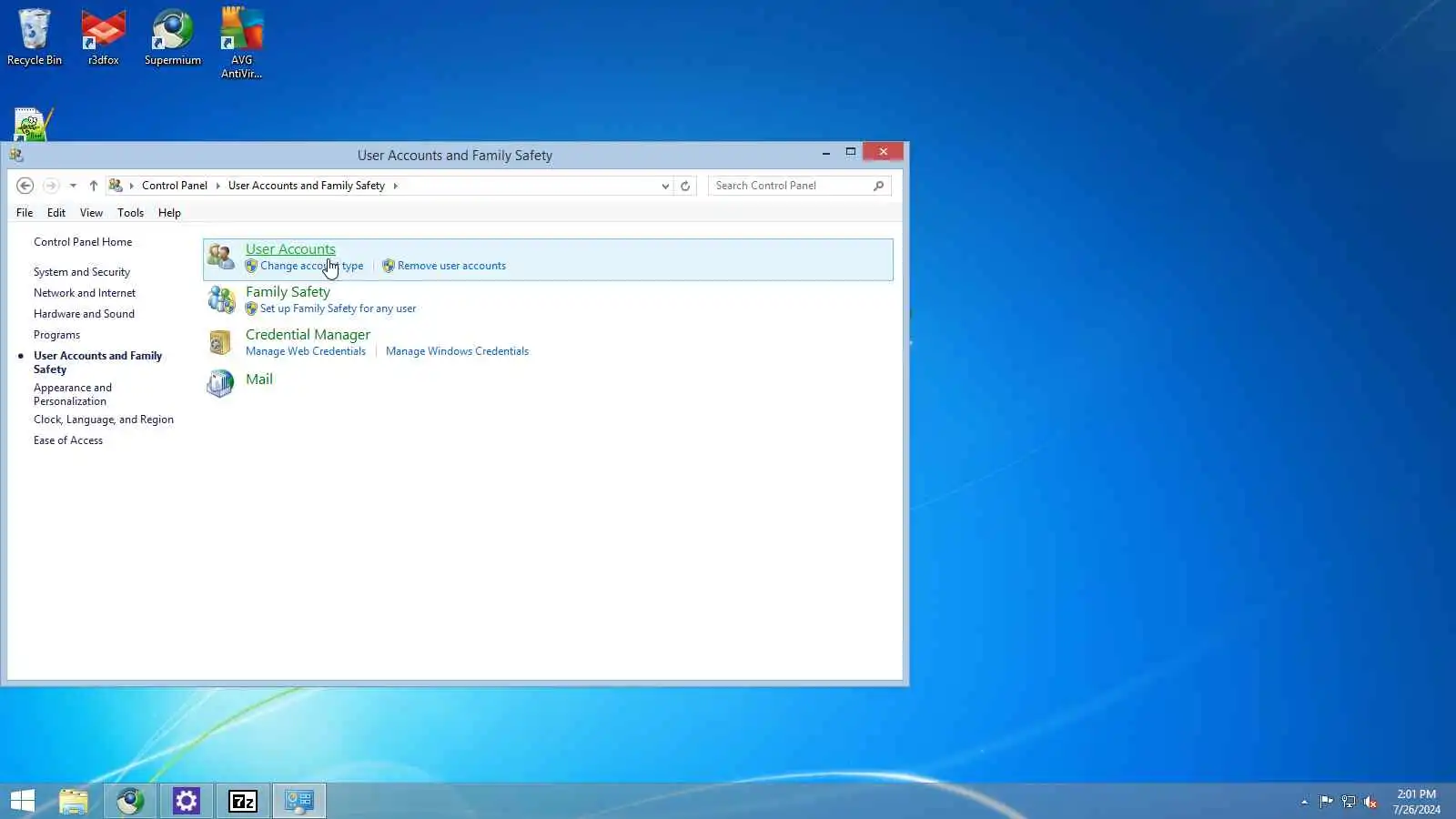Click User Accounts and Family Safety breadcrumb

[307, 186]
